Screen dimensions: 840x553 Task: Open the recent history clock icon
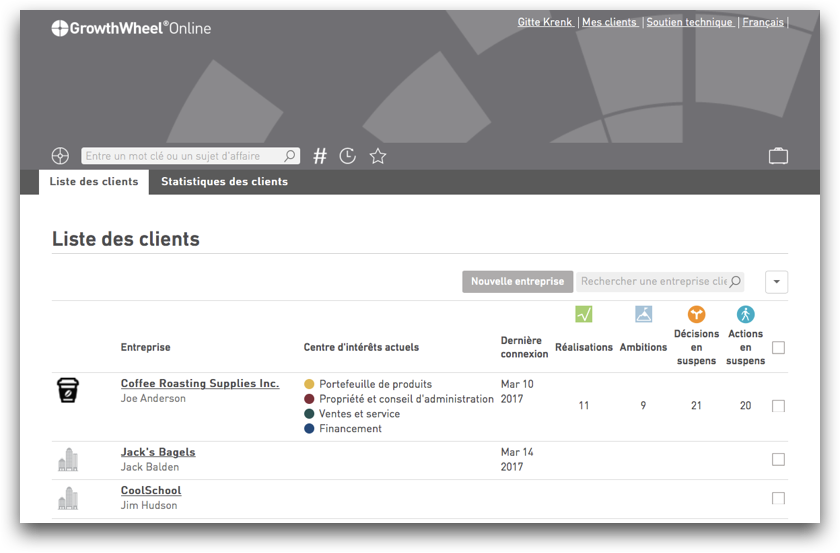click(x=348, y=156)
